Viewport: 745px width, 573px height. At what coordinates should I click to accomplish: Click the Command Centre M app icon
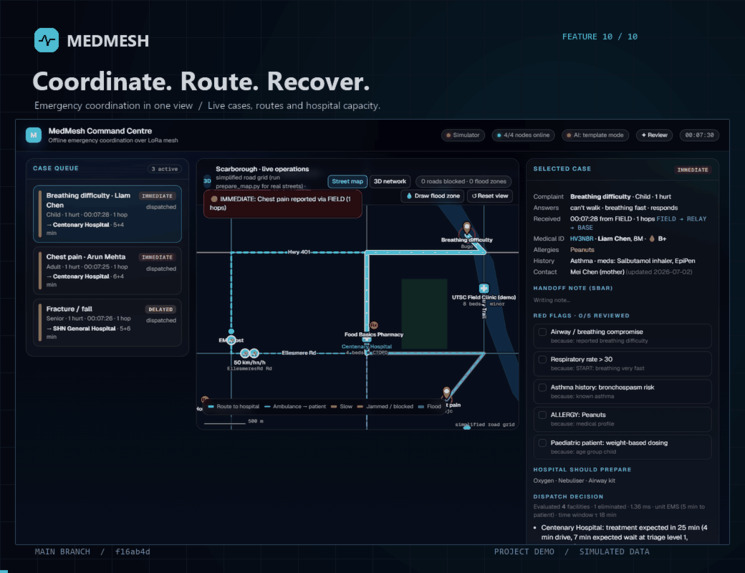click(x=33, y=135)
